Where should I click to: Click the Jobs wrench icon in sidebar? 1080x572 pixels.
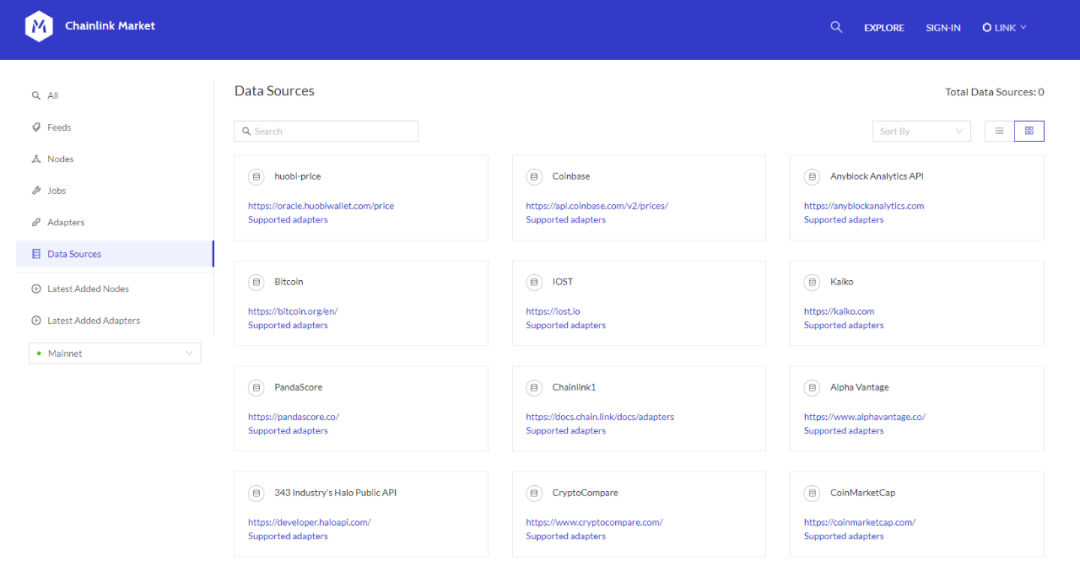(36, 190)
